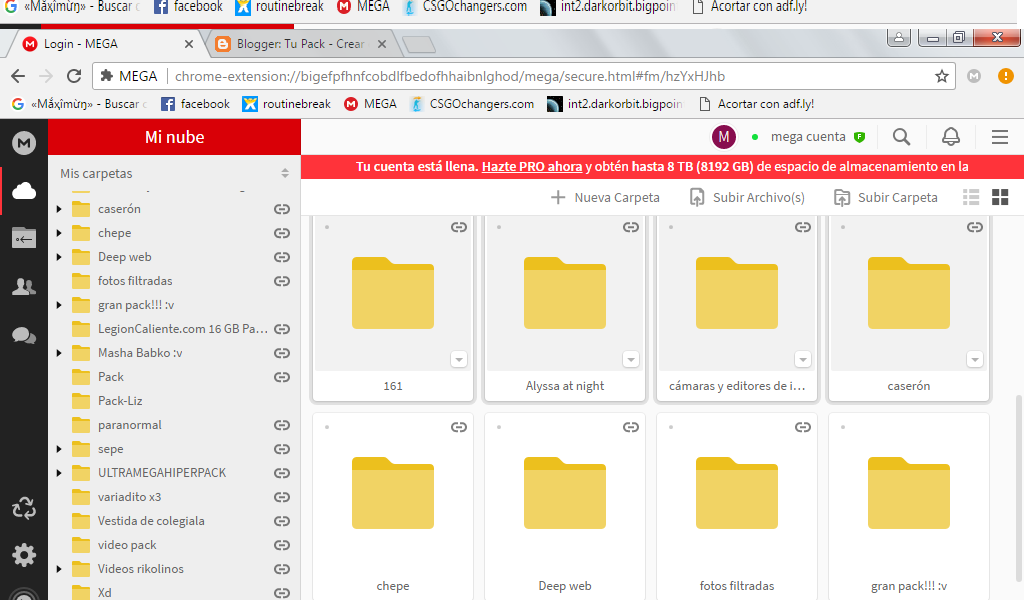Open Cloud Drive cloud icon in sidebar
This screenshot has height=600, width=1024.
pos(24,191)
